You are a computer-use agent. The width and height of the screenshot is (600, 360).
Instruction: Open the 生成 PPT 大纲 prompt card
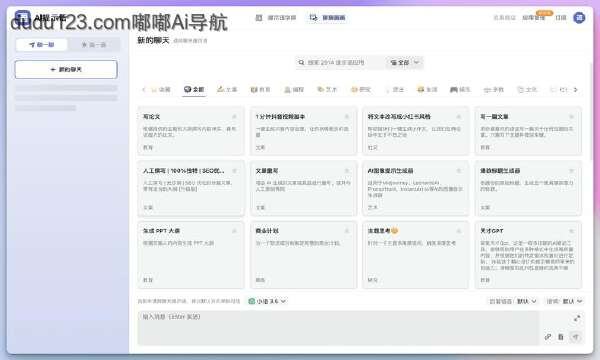point(191,255)
